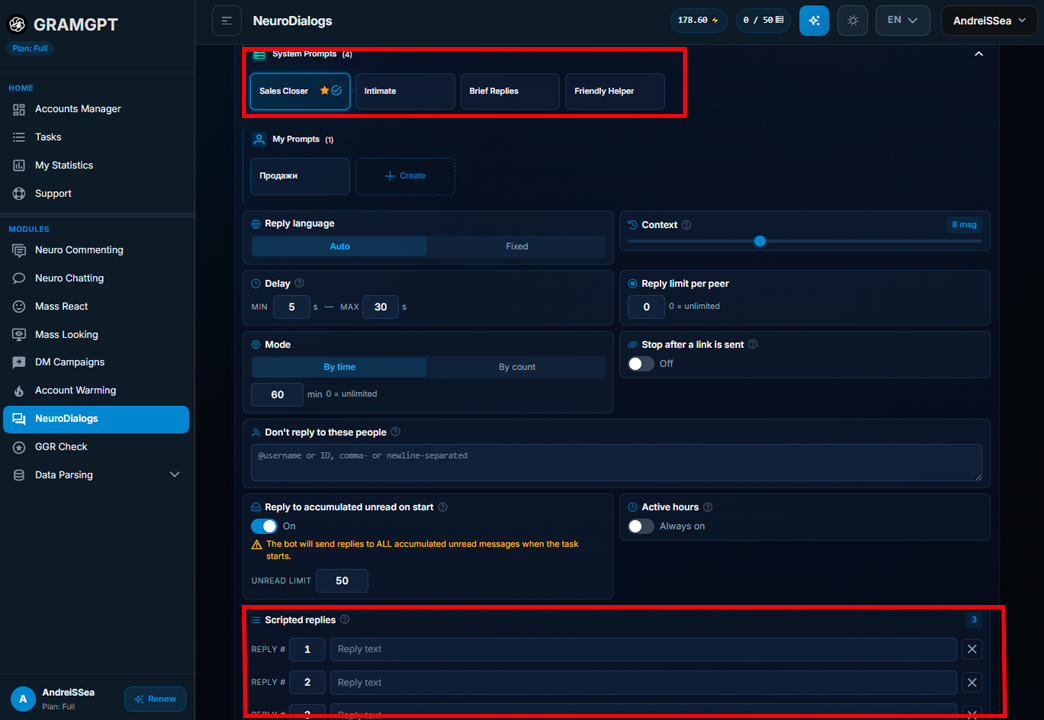Select the Friendly Helper system prompt
Screen dimensions: 1044x720
pyautogui.click(x=615, y=91)
